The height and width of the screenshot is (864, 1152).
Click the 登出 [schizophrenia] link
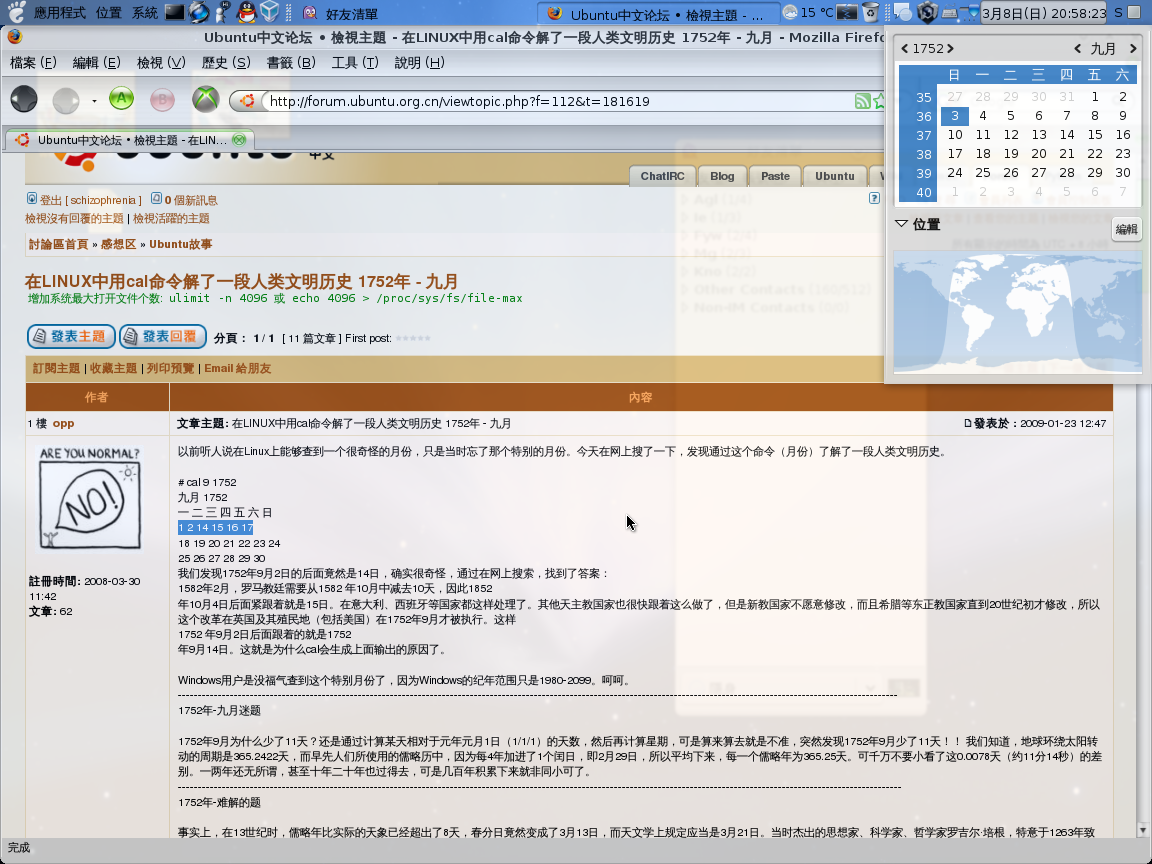(x=90, y=200)
